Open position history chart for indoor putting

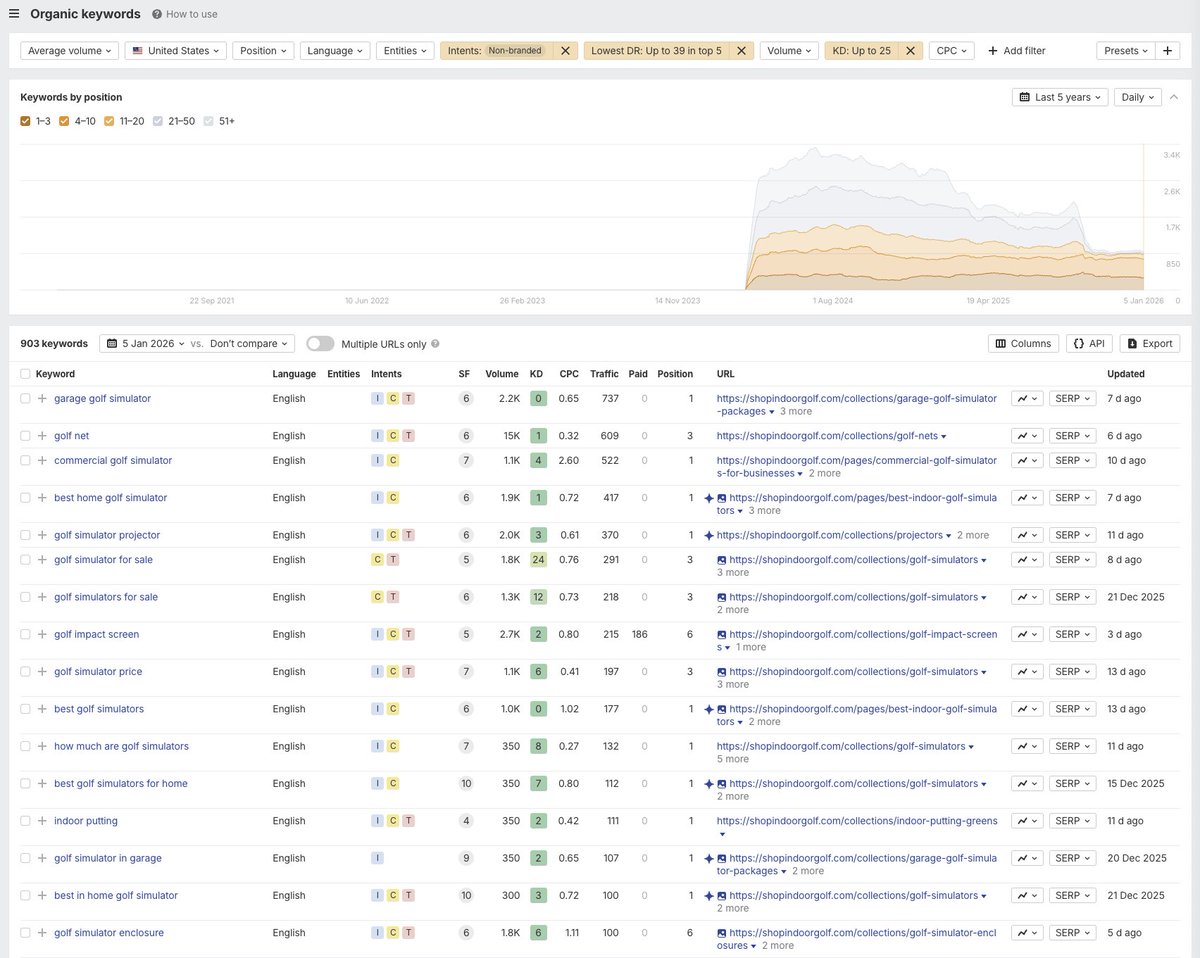1027,821
